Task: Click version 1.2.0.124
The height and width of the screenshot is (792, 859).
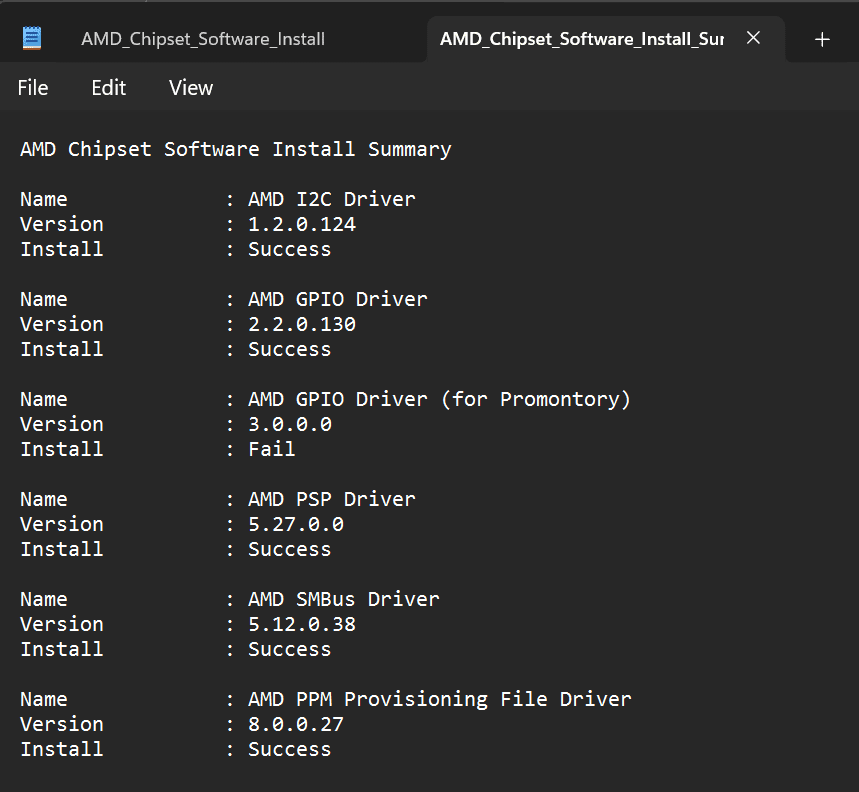Action: (302, 224)
